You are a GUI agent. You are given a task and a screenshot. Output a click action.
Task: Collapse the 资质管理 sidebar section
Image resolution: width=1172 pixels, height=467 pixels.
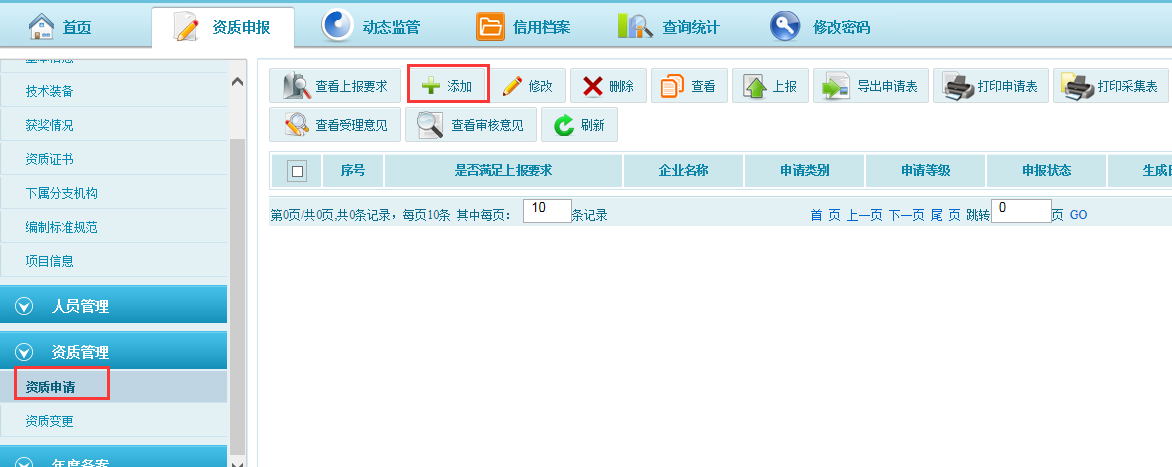point(24,352)
